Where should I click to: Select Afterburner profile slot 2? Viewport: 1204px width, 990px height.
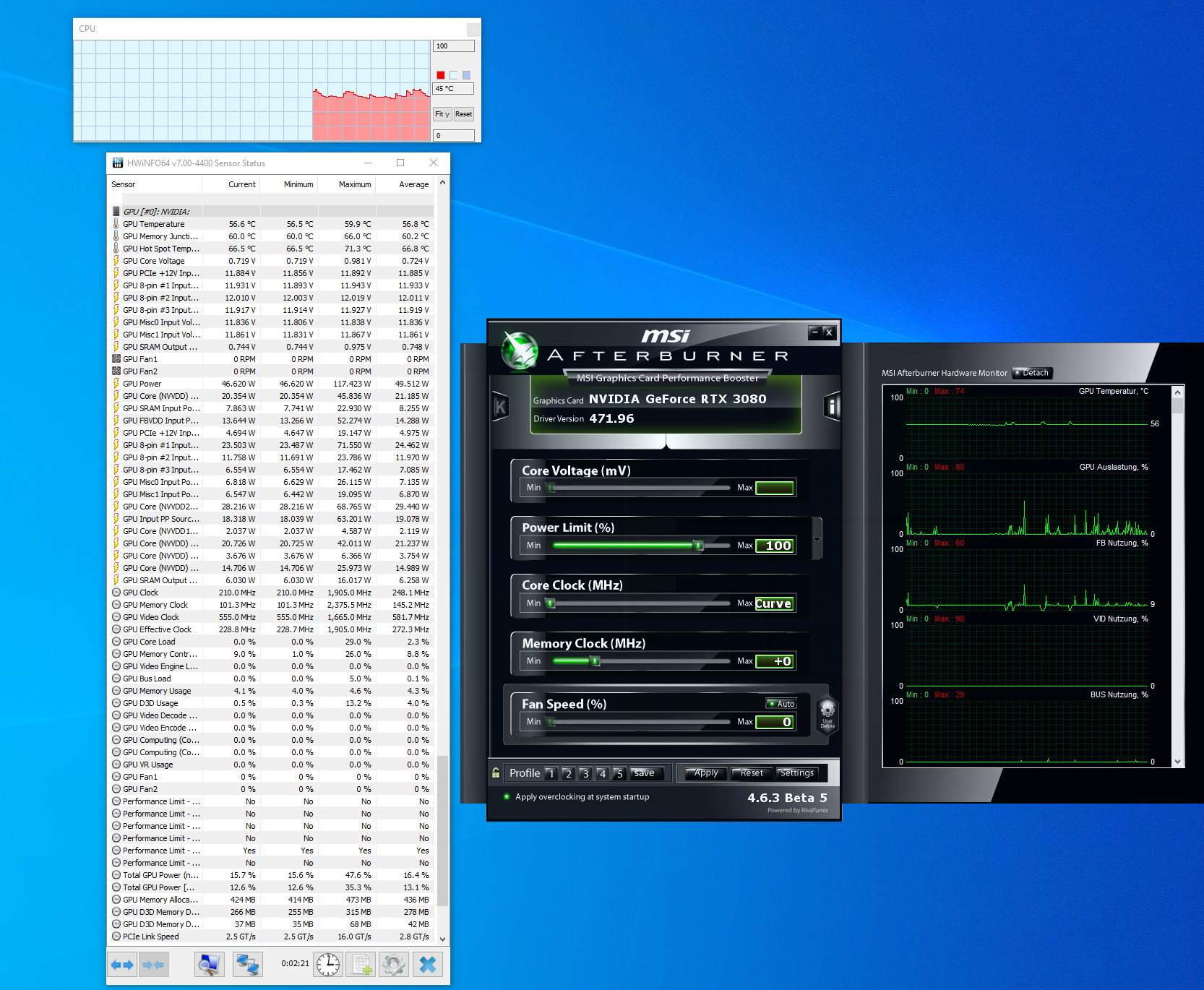pos(568,773)
